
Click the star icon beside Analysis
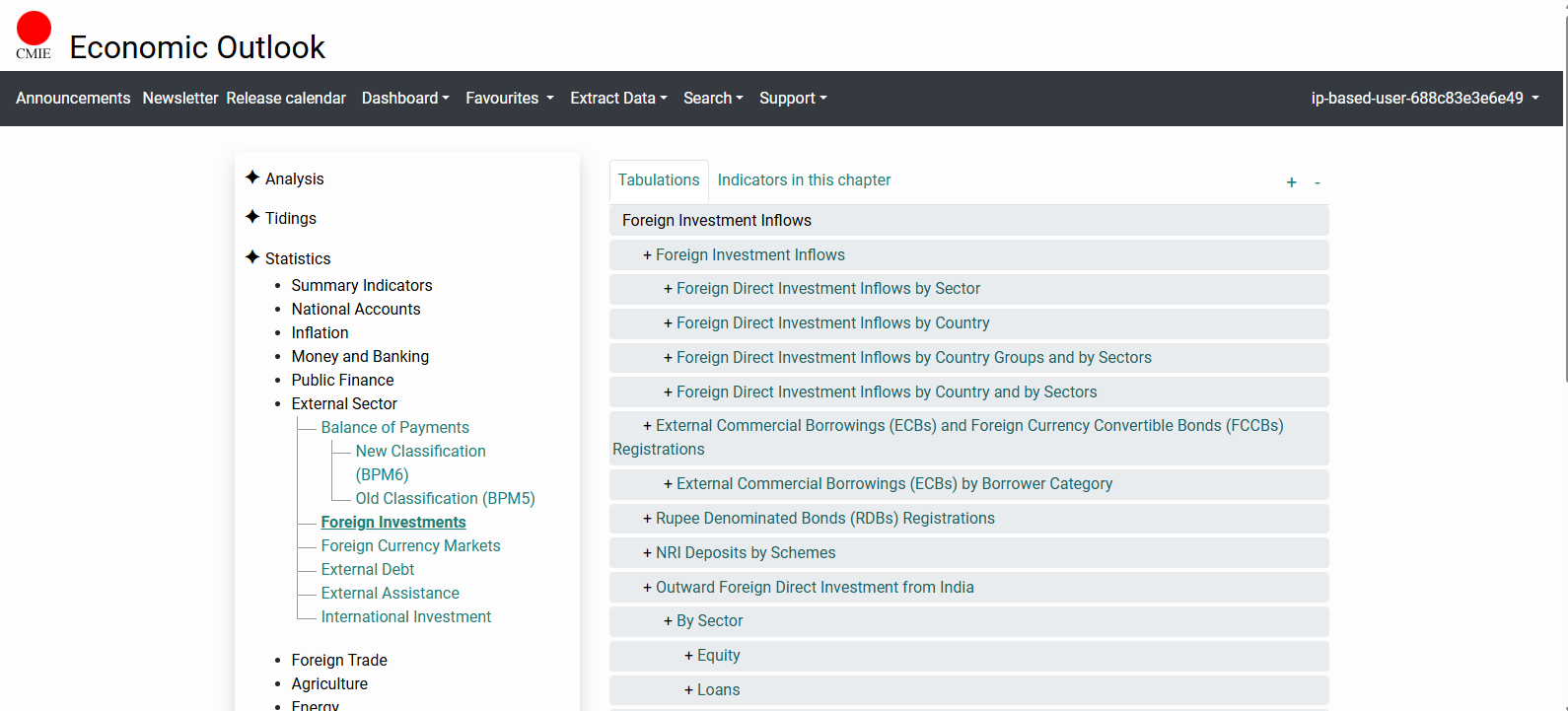click(252, 178)
